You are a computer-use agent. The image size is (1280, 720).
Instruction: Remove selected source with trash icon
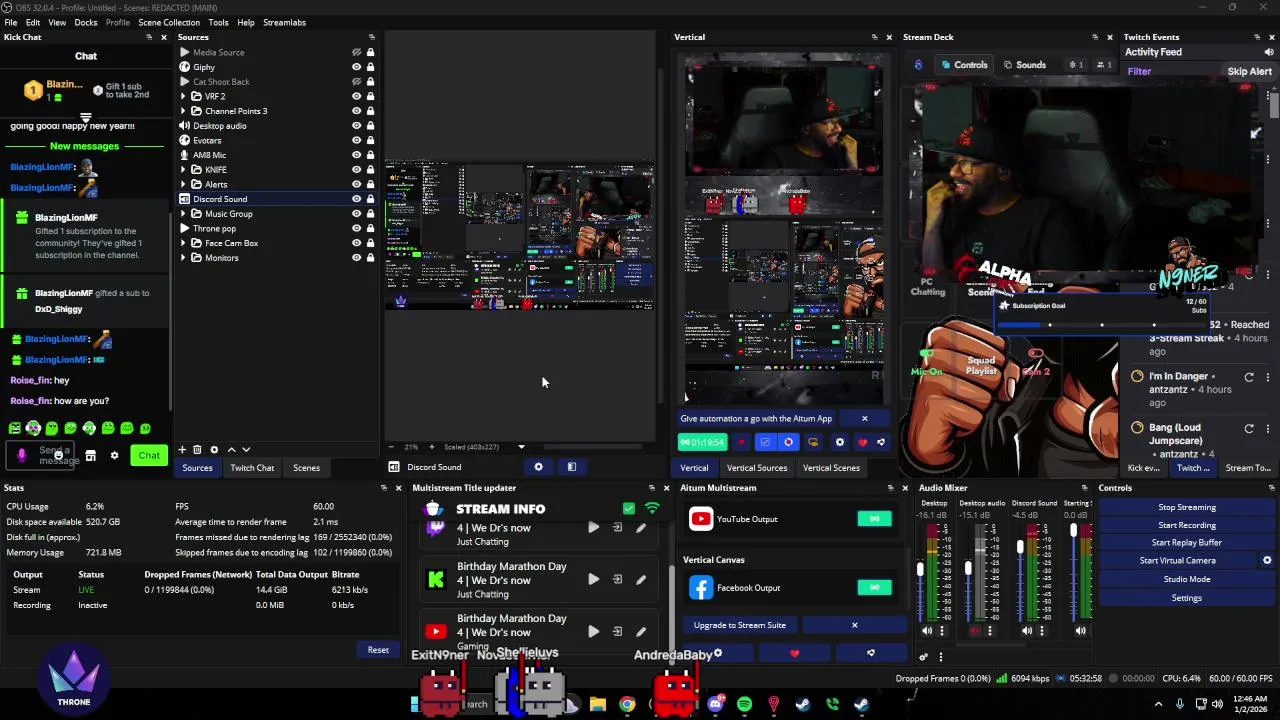[197, 450]
